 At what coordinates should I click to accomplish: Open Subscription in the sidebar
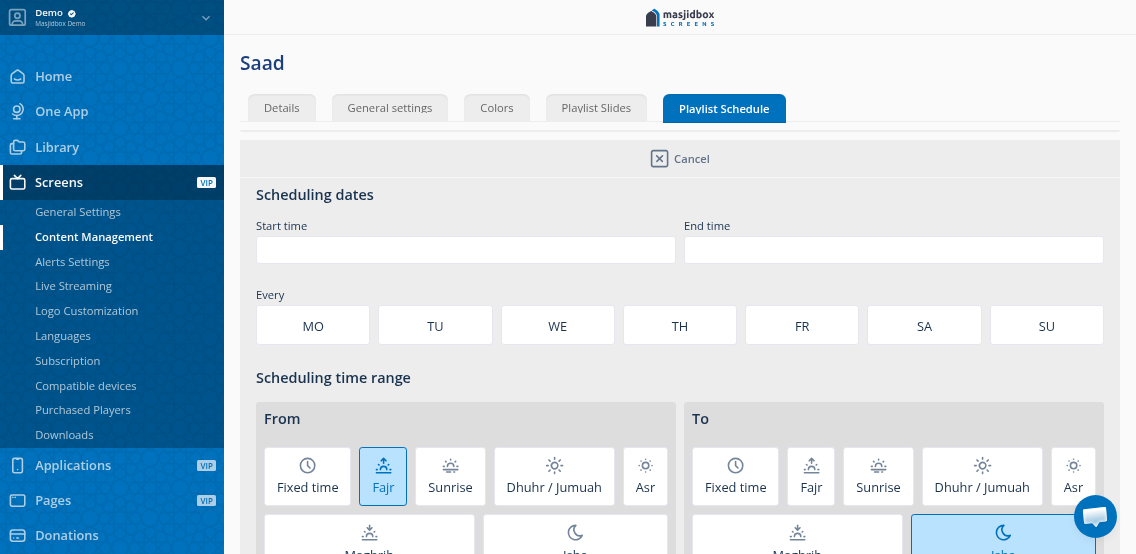pyautogui.click(x=68, y=361)
